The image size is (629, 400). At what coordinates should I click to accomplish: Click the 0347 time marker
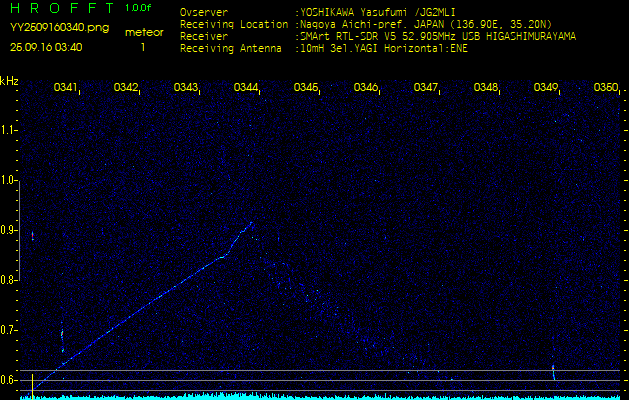426,88
